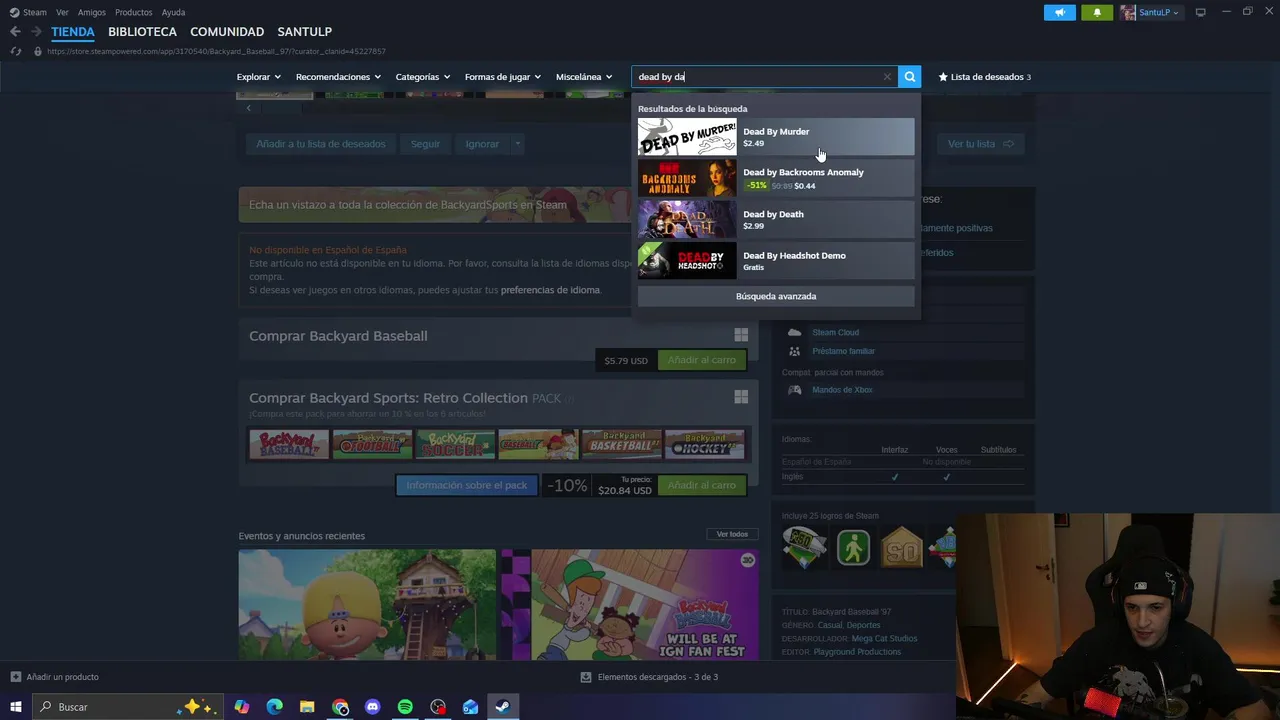1280x720 pixels.
Task: Click Backyard Basketball pack logo
Action: click(x=622, y=444)
